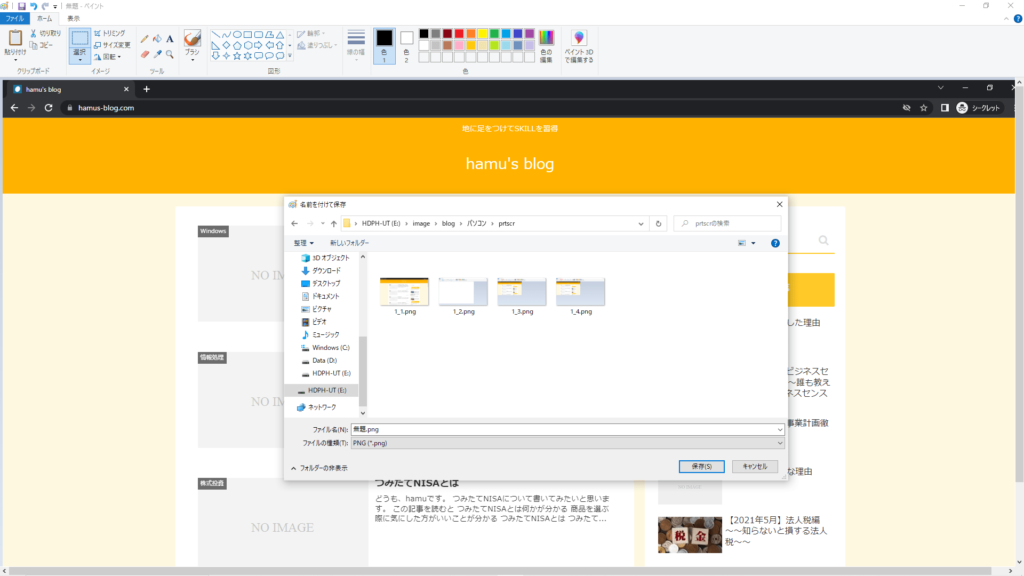
Task: Open the File (ファイル) tab
Action: click(14, 19)
